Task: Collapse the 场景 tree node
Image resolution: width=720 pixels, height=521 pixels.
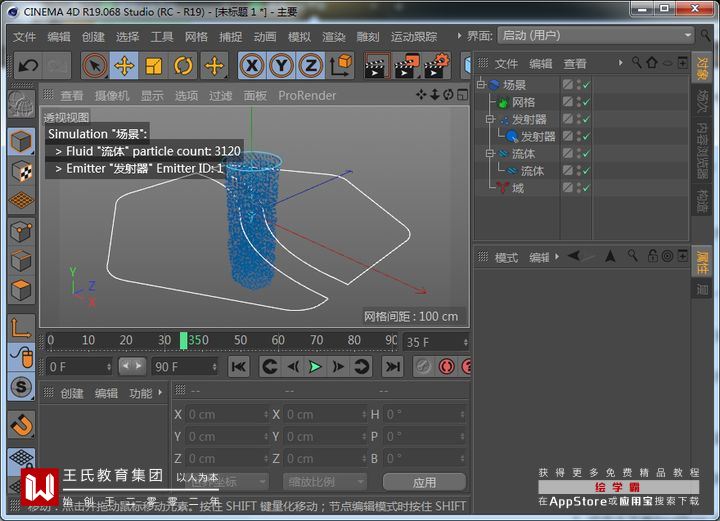Action: point(481,84)
